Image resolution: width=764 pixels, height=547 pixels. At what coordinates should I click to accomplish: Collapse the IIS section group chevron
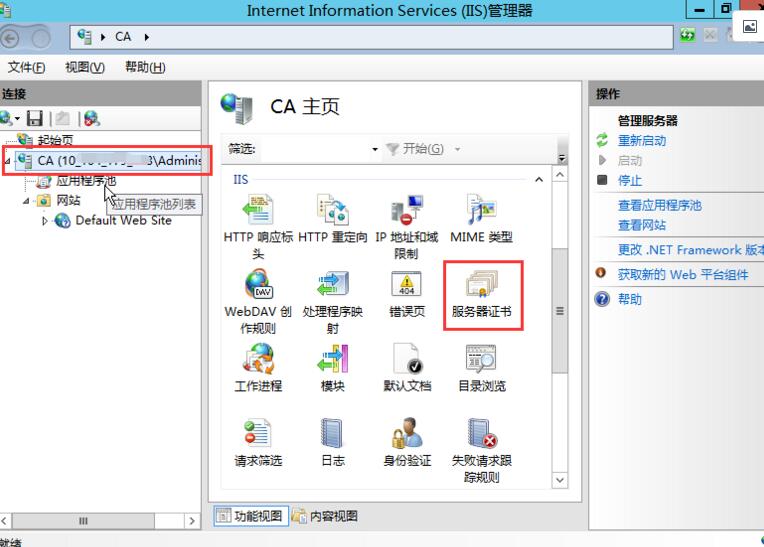coord(539,180)
